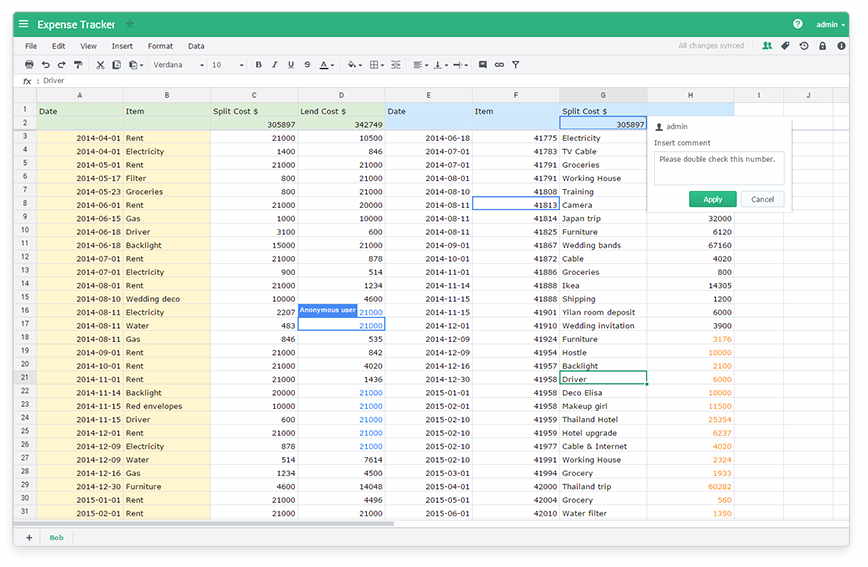868x567 pixels.
Task: Click the cut scissors icon
Action: pyautogui.click(x=100, y=65)
